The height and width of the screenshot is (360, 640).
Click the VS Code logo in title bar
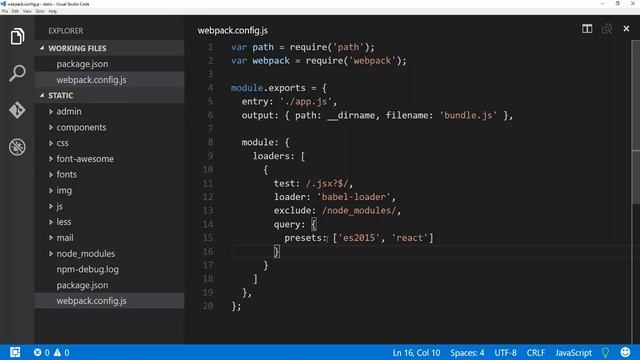click(x=3, y=4)
